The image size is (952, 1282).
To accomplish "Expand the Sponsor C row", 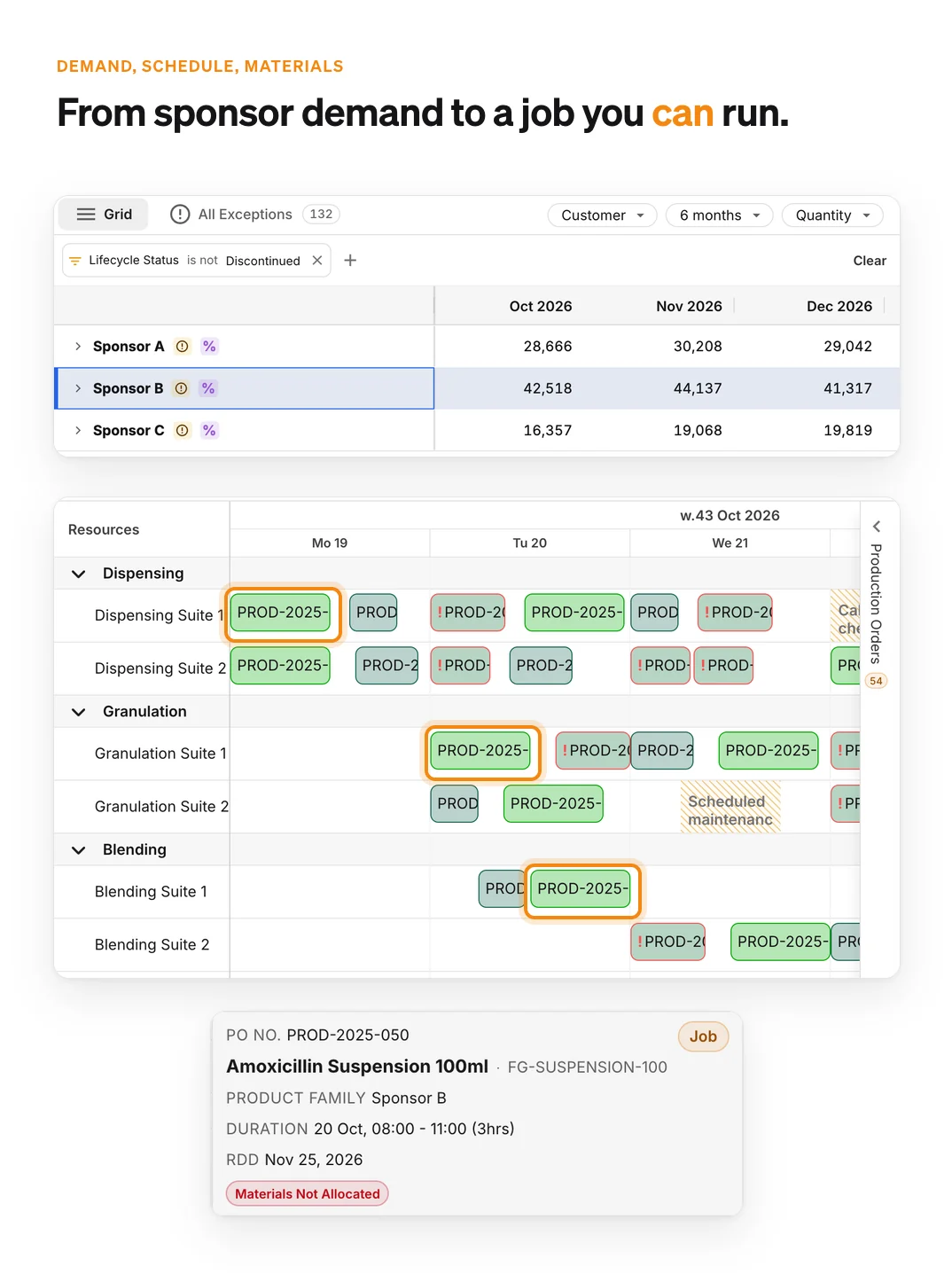I will click(x=78, y=430).
